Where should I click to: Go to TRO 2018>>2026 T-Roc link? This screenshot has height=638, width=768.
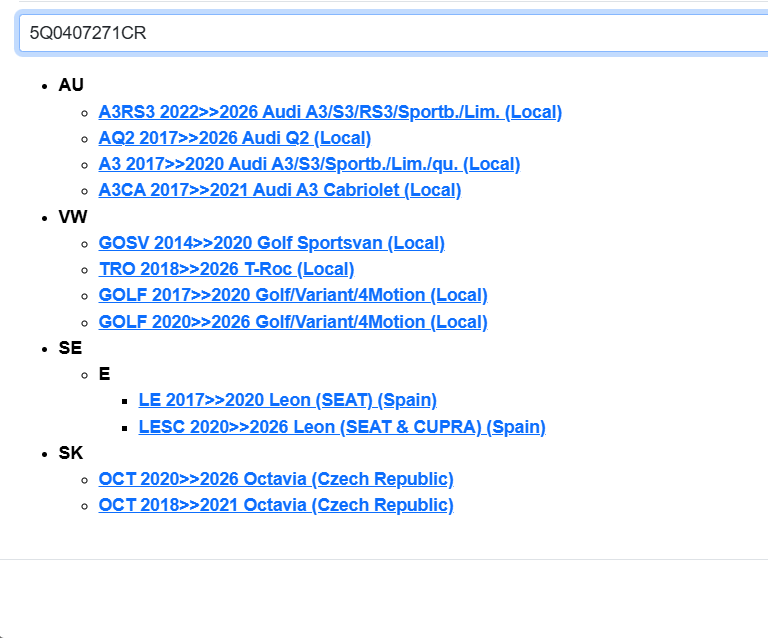(226, 269)
